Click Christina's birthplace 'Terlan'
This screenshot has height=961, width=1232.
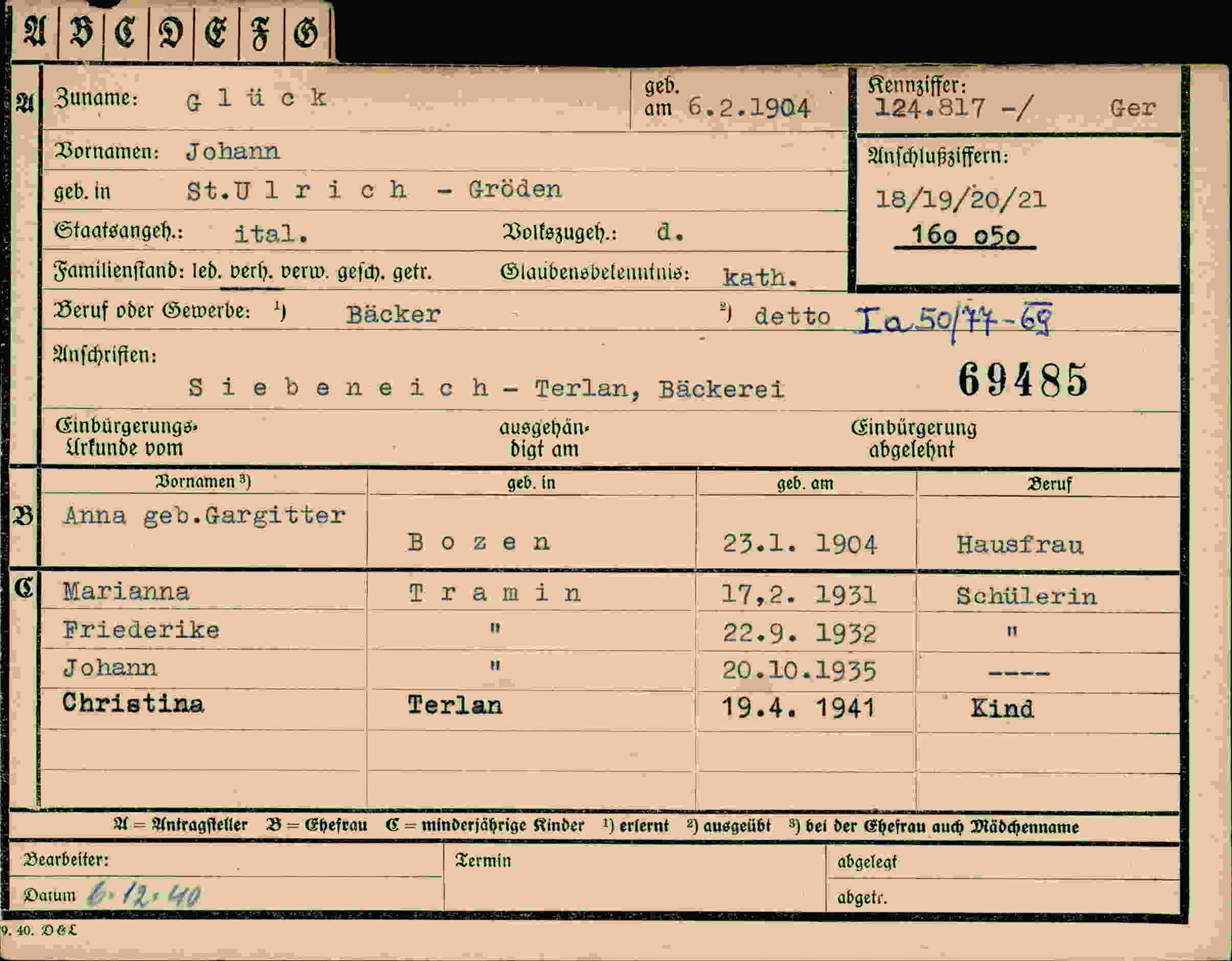click(x=454, y=705)
